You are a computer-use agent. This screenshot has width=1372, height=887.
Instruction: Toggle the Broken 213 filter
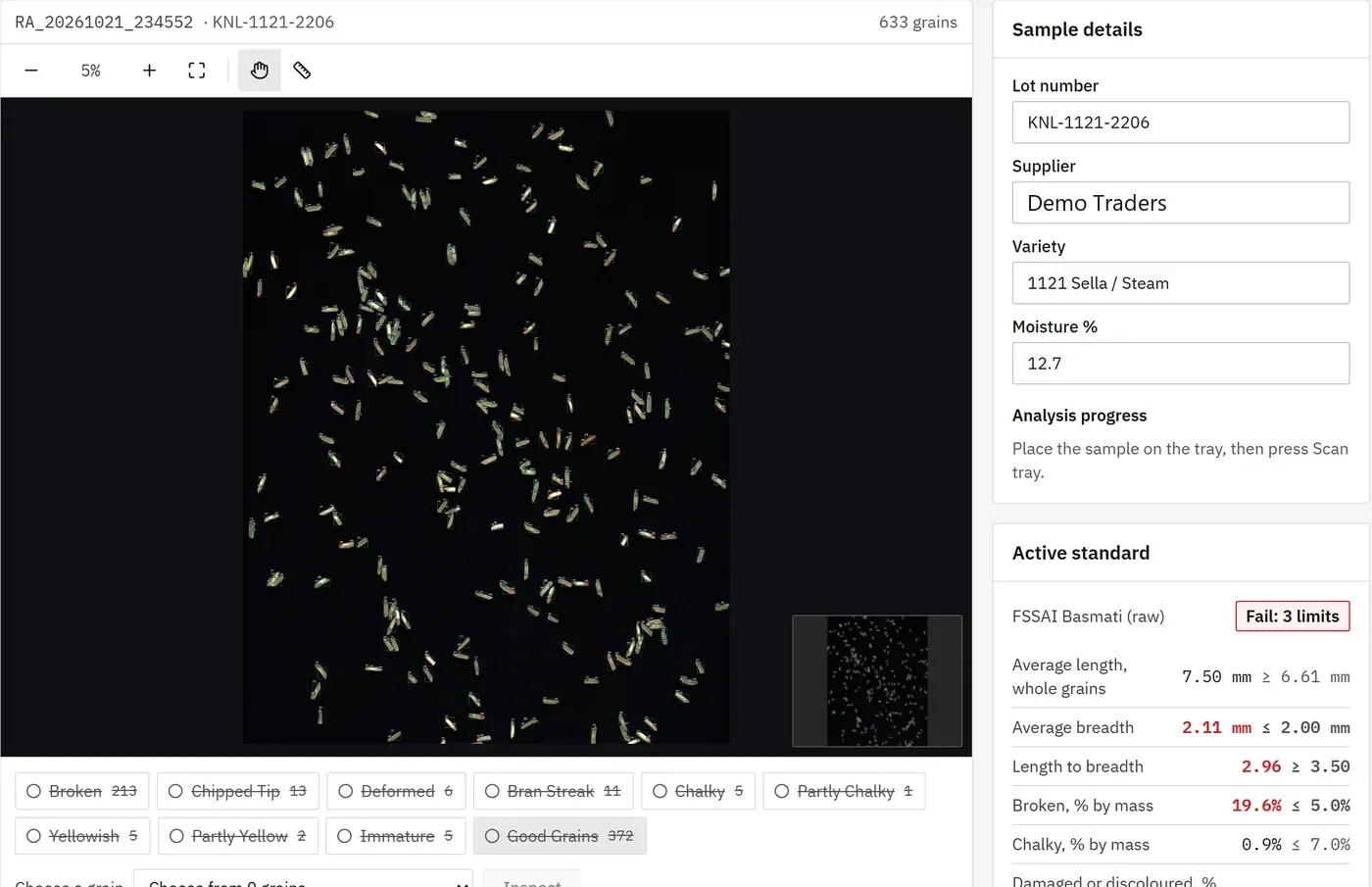pos(82,791)
